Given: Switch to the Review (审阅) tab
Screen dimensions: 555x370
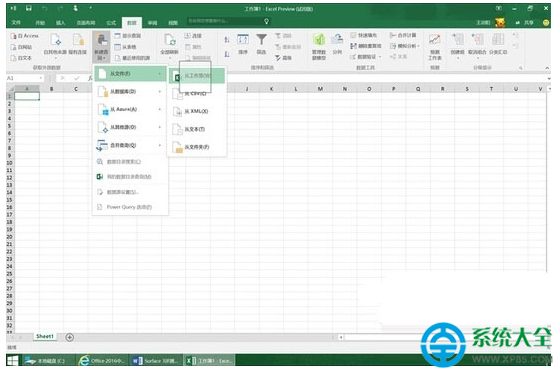Looking at the screenshot, I should (152, 23).
